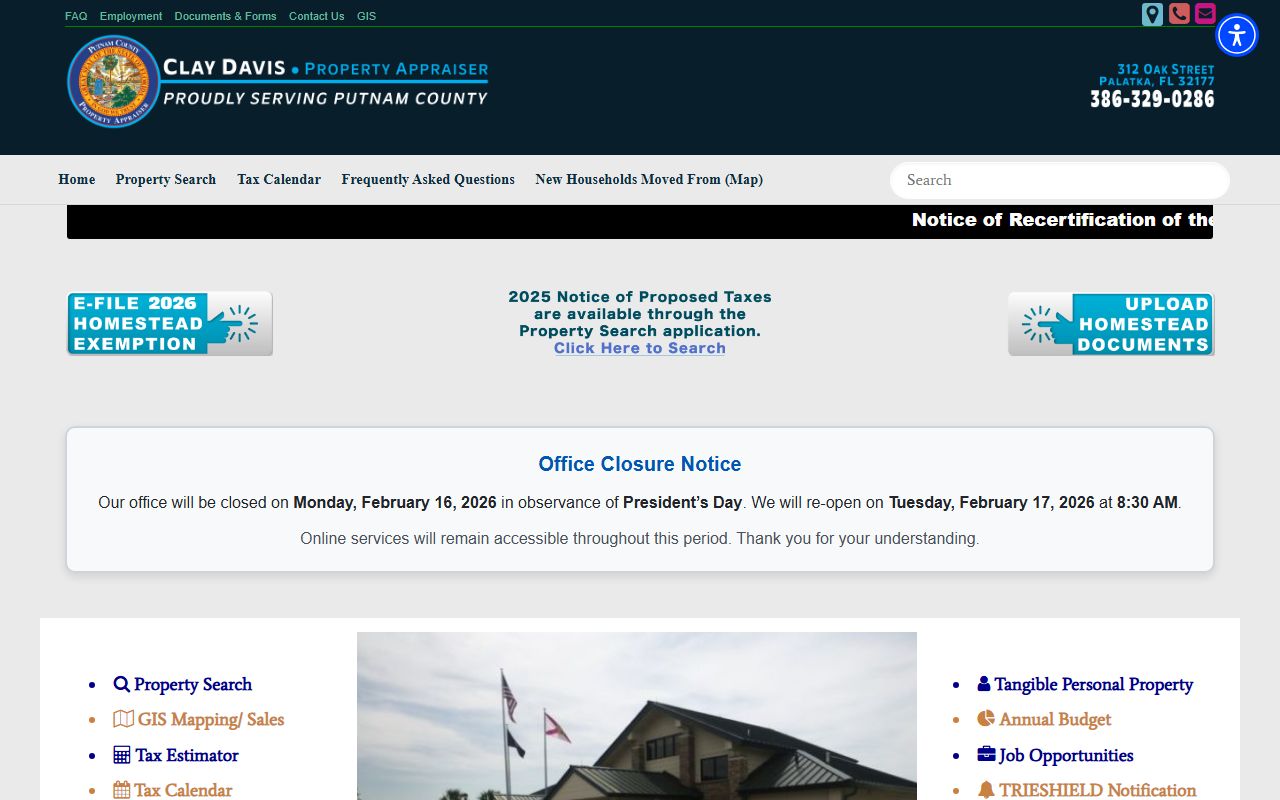
Task: Click the map icon beside GIS Mapping/ Sales
Action: pos(123,719)
